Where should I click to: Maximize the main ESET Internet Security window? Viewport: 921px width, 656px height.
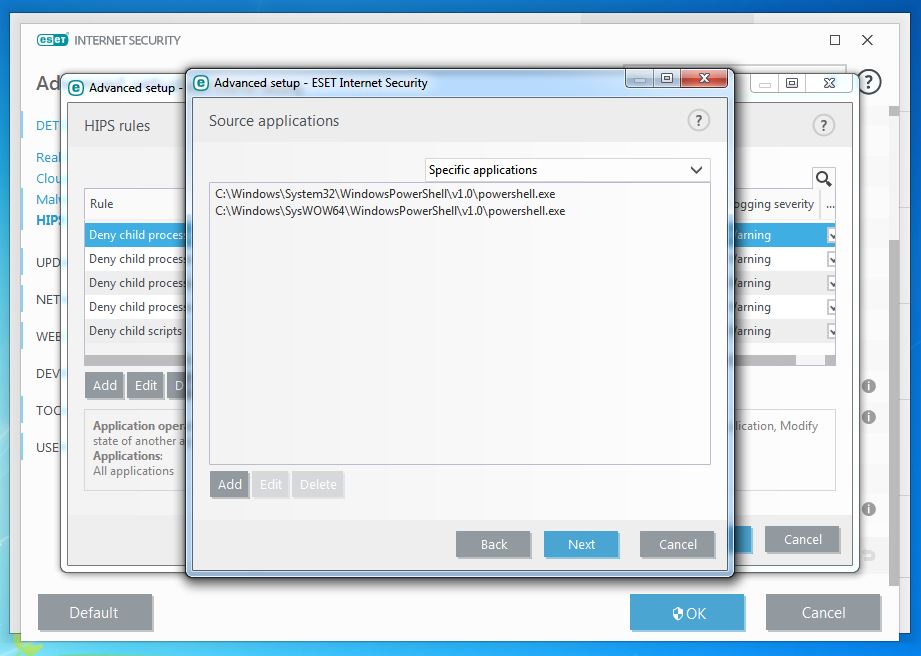[835, 40]
